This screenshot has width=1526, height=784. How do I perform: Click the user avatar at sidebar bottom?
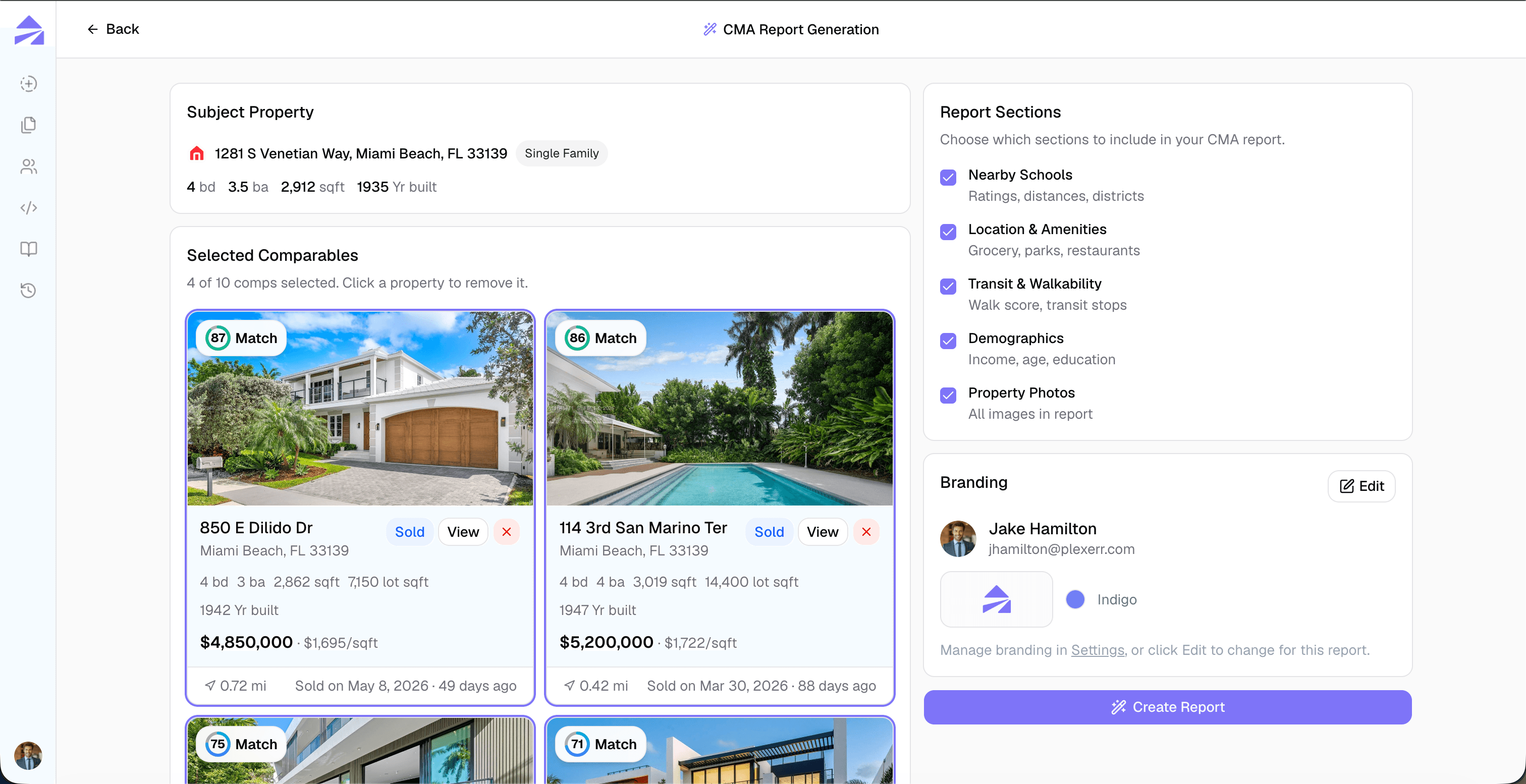(28, 755)
